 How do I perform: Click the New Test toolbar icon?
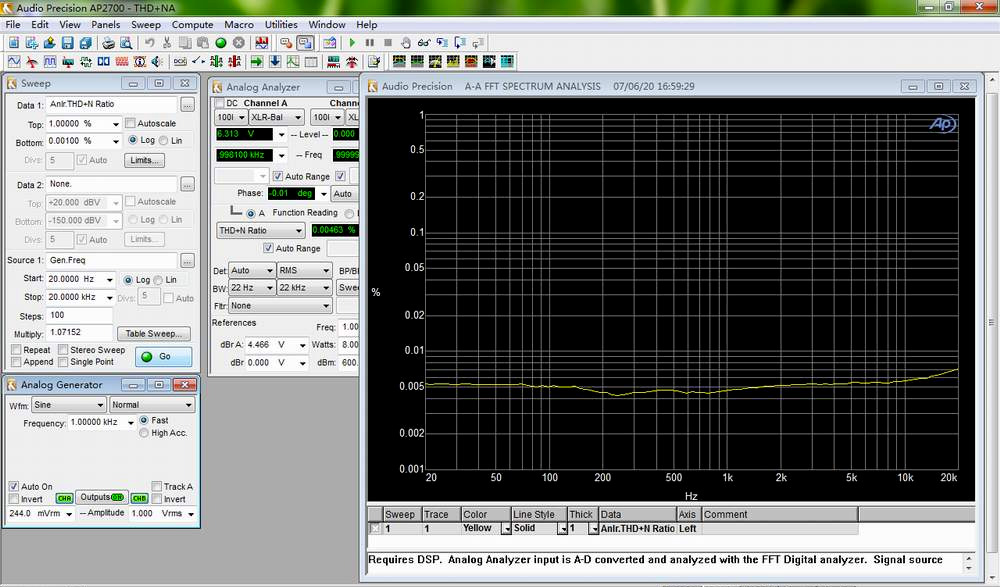click(x=13, y=43)
